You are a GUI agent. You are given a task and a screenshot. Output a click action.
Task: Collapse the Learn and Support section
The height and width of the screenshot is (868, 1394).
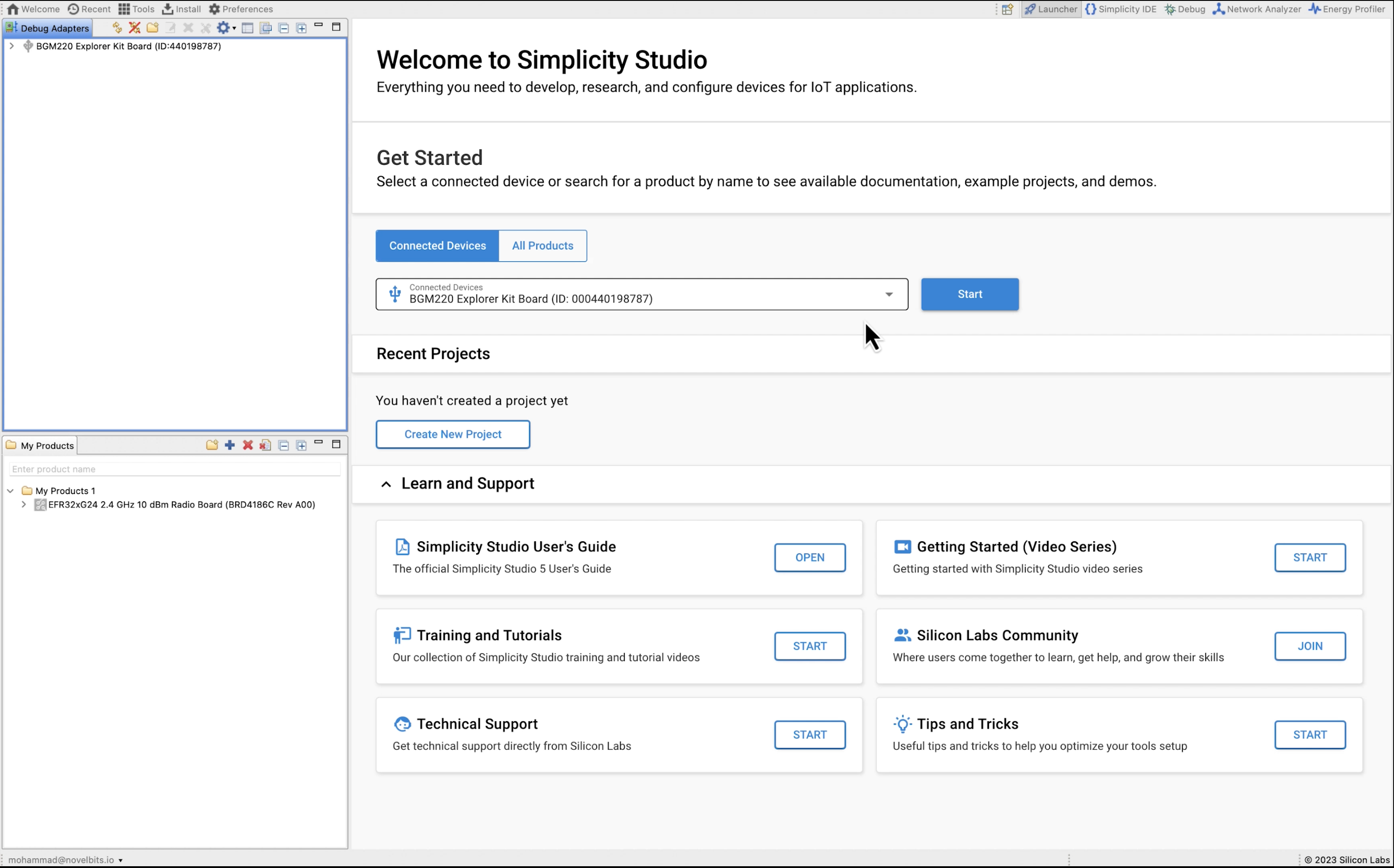click(x=386, y=484)
